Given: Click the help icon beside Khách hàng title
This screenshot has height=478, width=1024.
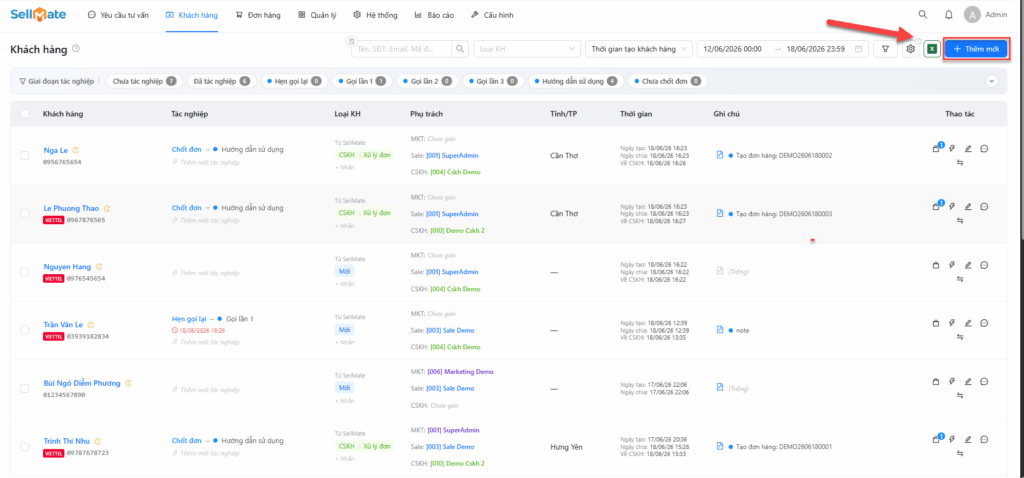Looking at the screenshot, I should (x=76, y=48).
